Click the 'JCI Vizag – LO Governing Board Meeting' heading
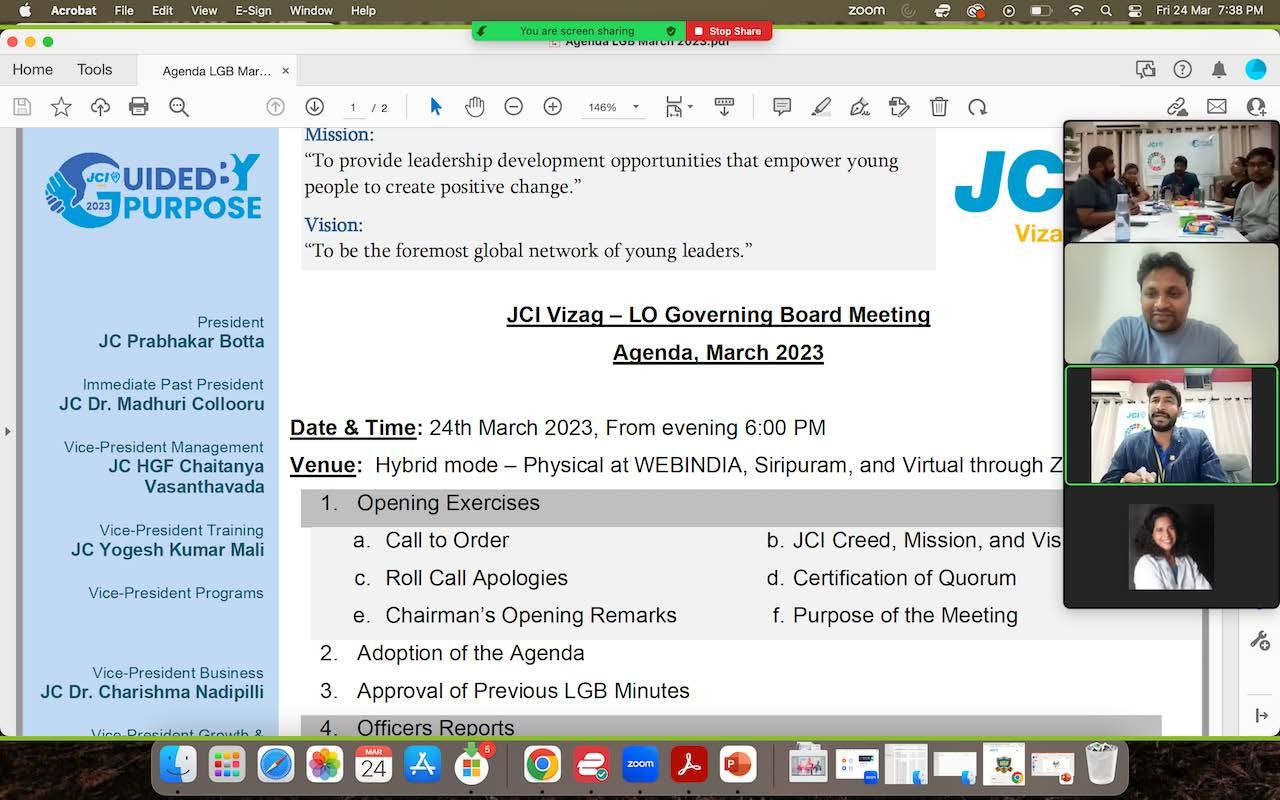1280x800 pixels. (x=718, y=315)
